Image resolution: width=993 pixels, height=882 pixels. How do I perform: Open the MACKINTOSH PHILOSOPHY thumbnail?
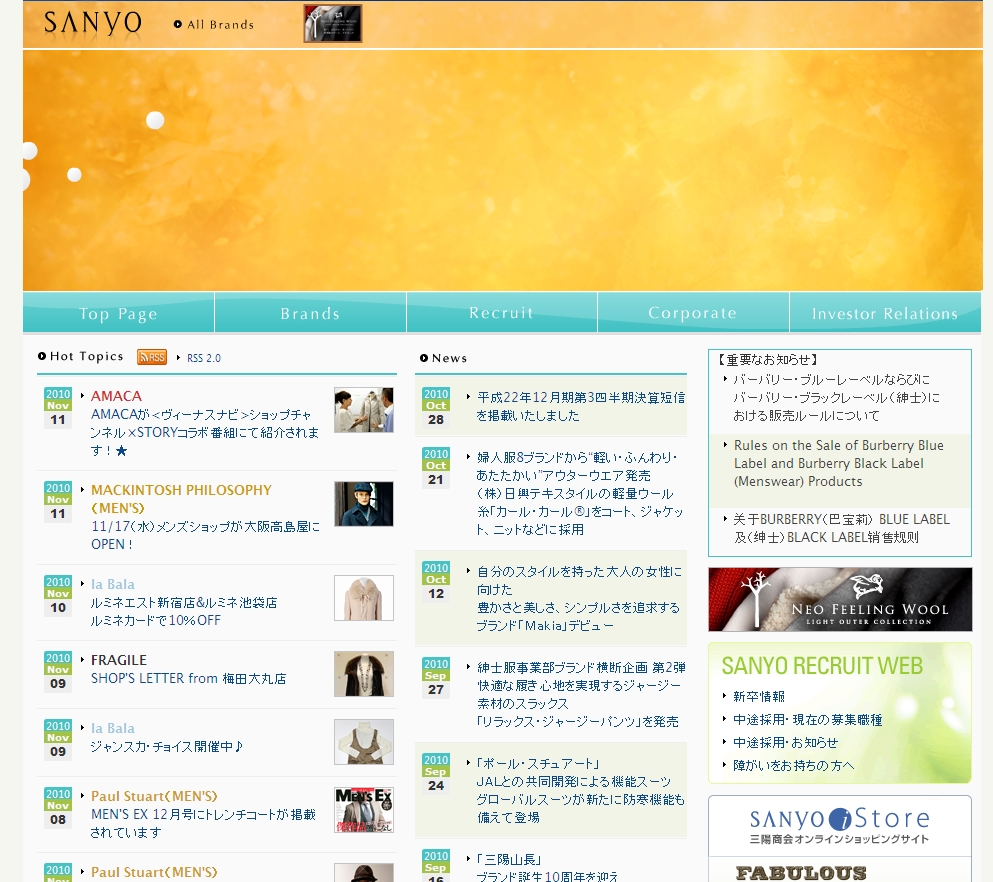(x=364, y=504)
